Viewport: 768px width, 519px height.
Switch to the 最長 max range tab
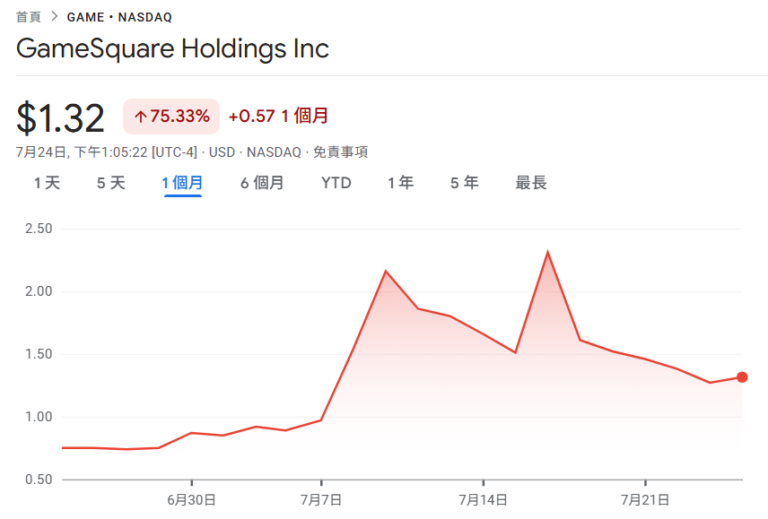point(531,183)
